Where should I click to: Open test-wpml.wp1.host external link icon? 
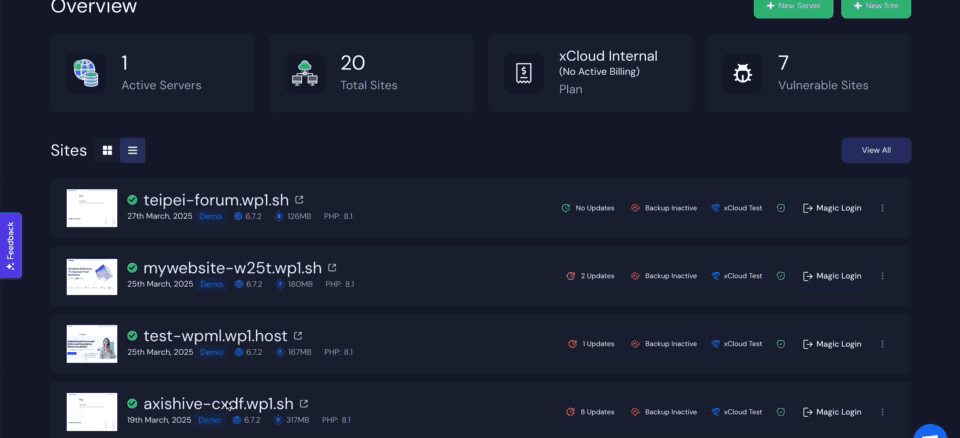pyautogui.click(x=298, y=336)
